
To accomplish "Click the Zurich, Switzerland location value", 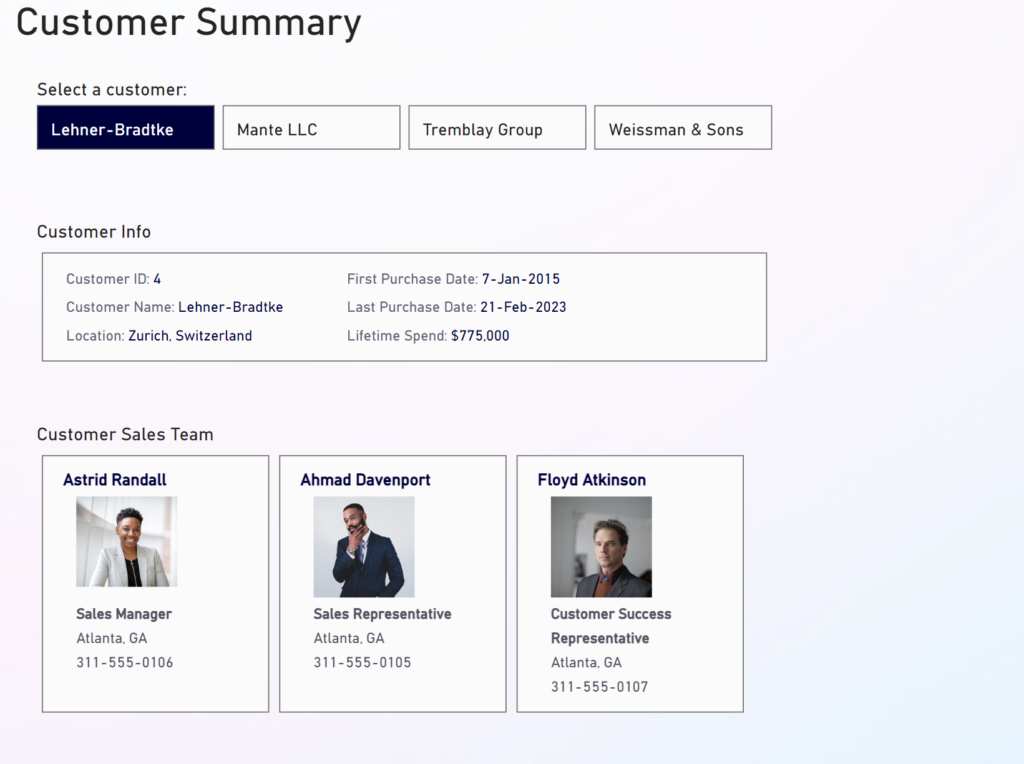I will point(190,336).
